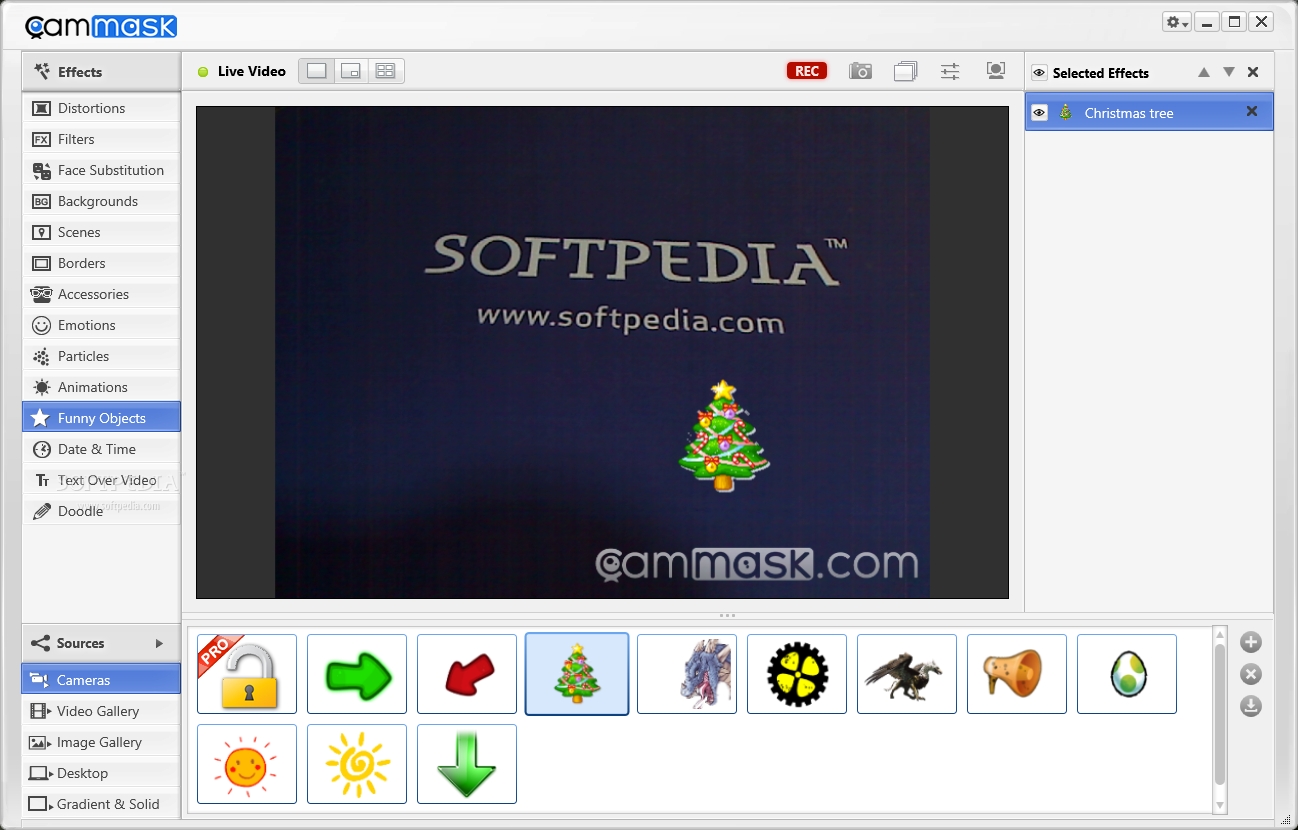The image size is (1298, 830).
Task: Choose Image Gallery source
Action: pyautogui.click(x=101, y=742)
